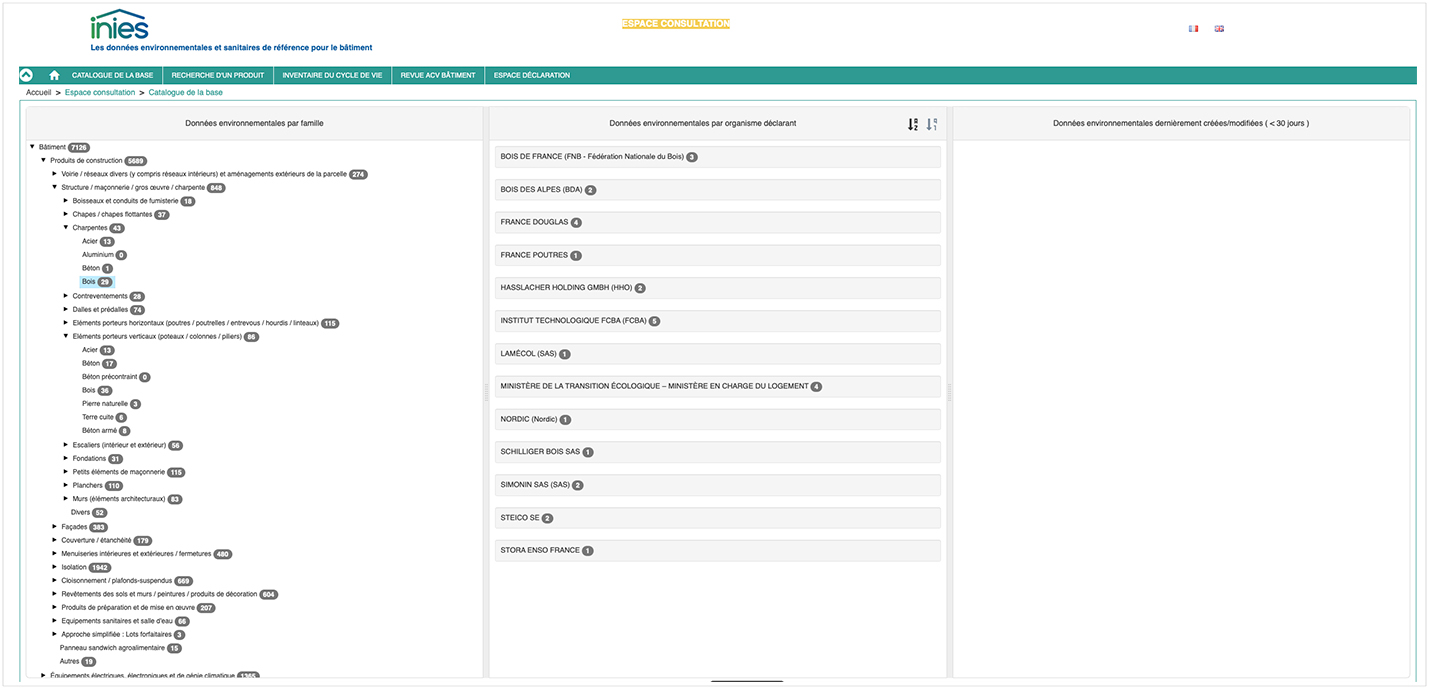Open Catalogue de la base menu
This screenshot has height=688, width=1429.
click(x=112, y=75)
